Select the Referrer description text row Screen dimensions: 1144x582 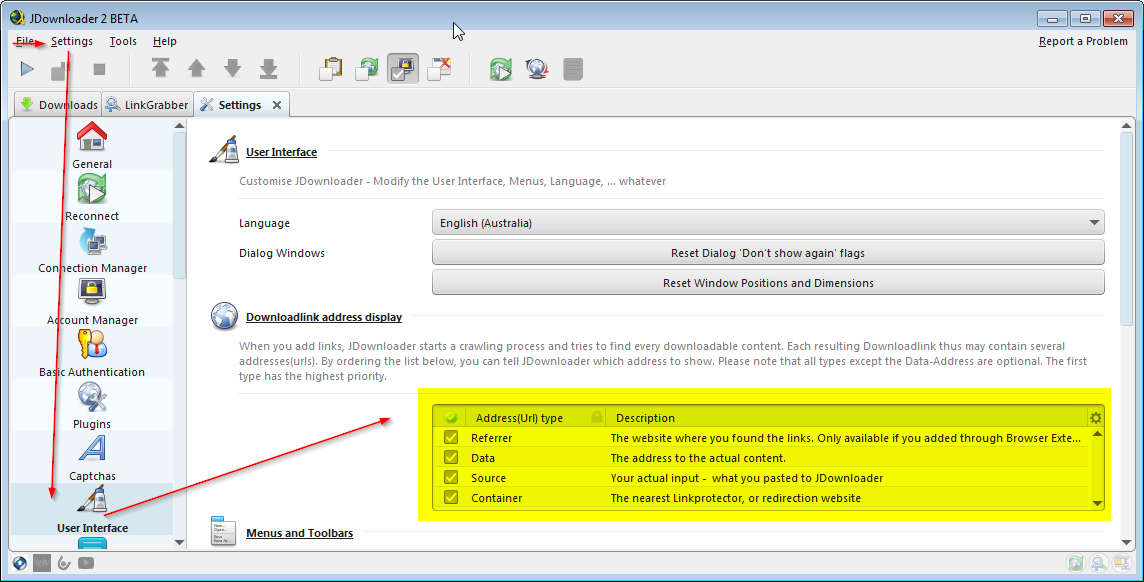coord(846,438)
